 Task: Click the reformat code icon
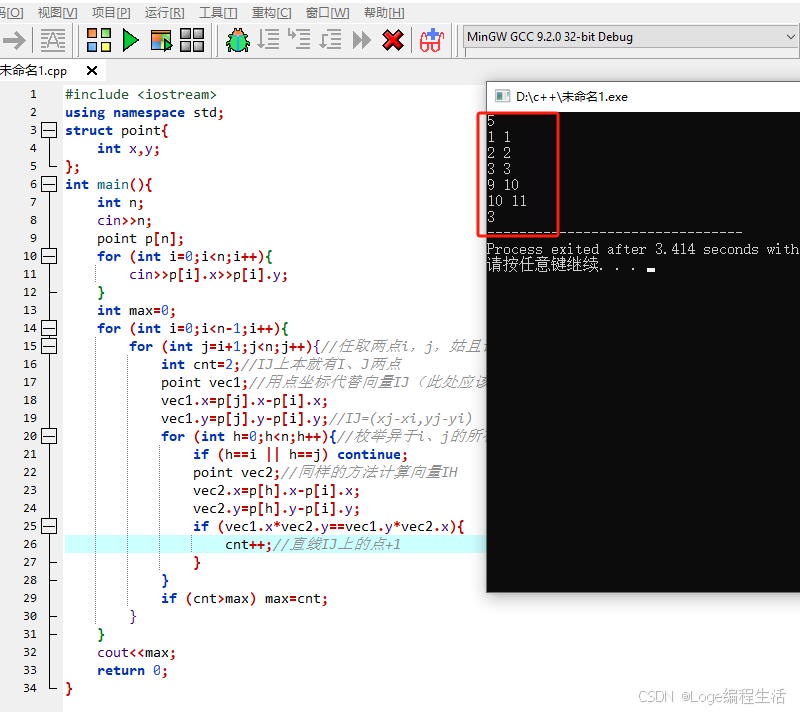tap(53, 40)
